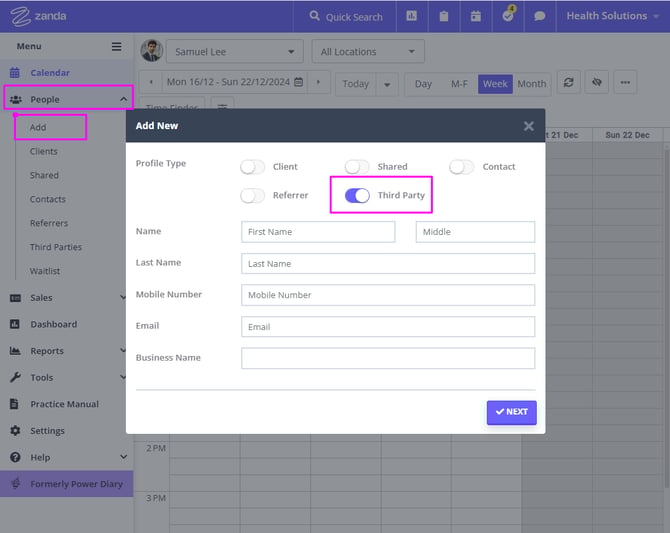Expand the Health Solutions account menu
The image size is (670, 533).
612,16
